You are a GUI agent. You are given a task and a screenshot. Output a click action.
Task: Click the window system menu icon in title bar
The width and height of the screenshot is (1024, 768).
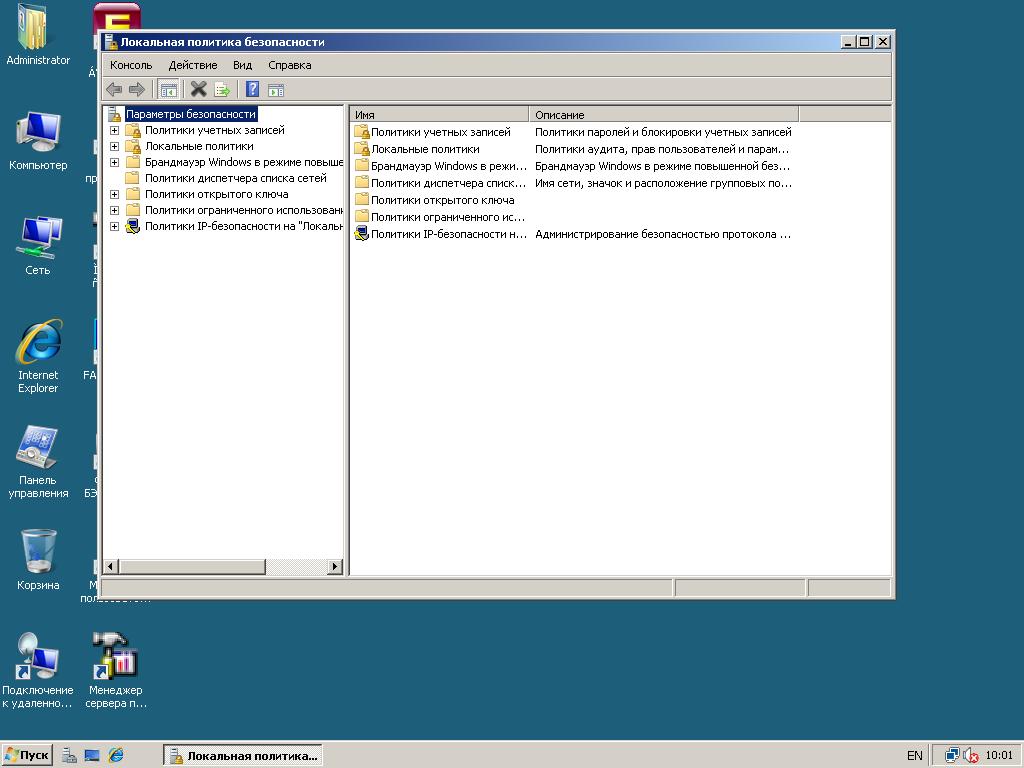click(x=110, y=42)
